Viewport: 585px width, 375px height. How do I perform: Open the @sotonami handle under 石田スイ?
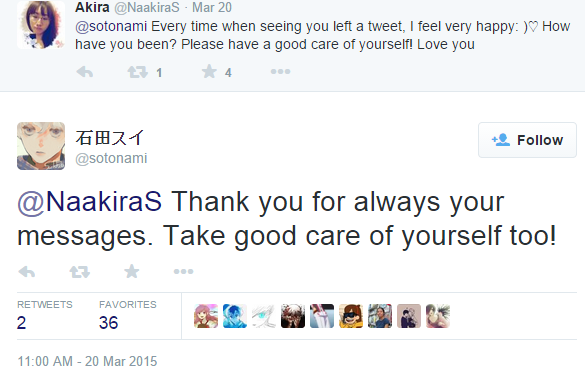click(x=111, y=158)
